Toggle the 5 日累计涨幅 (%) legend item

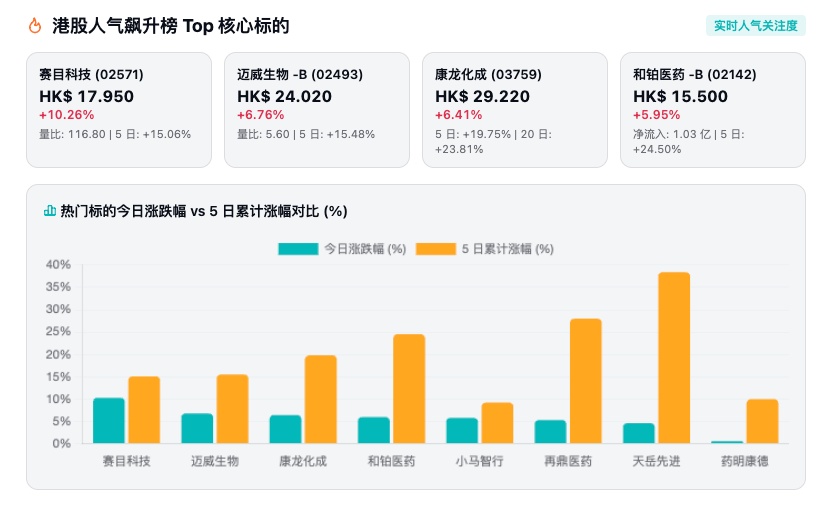point(484,249)
